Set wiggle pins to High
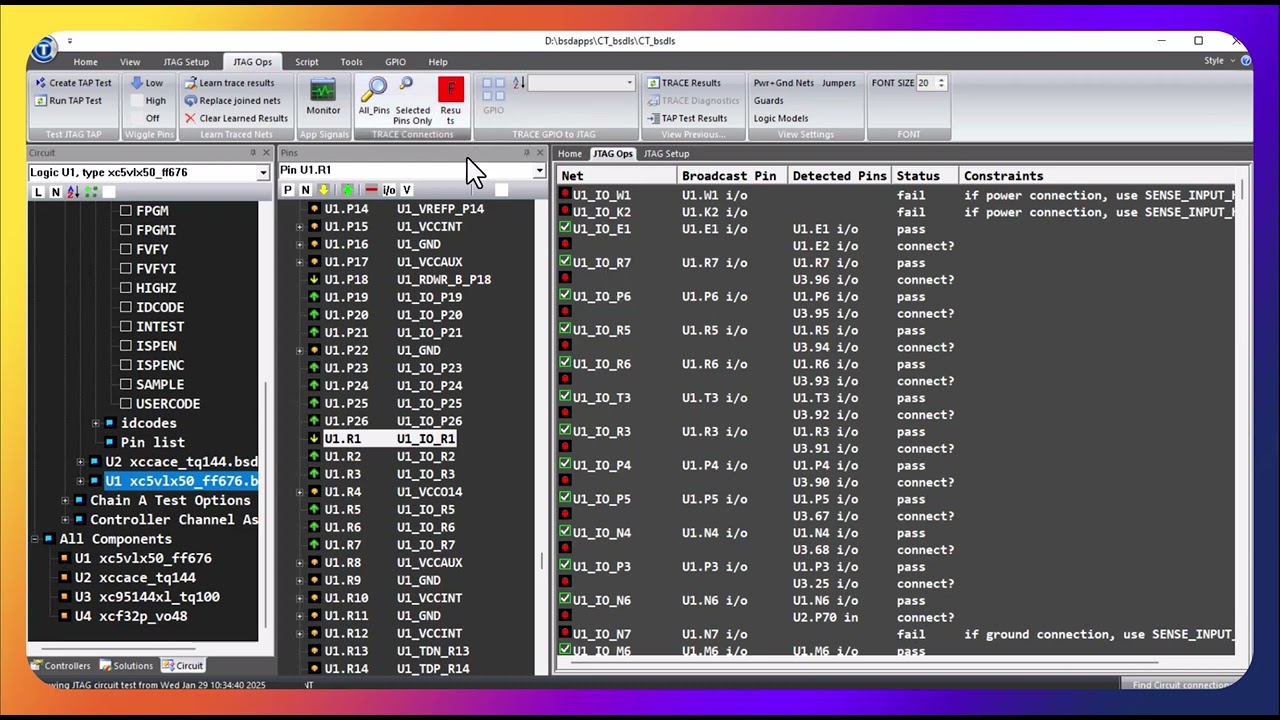The height and width of the screenshot is (720, 1280). pyautogui.click(x=147, y=100)
